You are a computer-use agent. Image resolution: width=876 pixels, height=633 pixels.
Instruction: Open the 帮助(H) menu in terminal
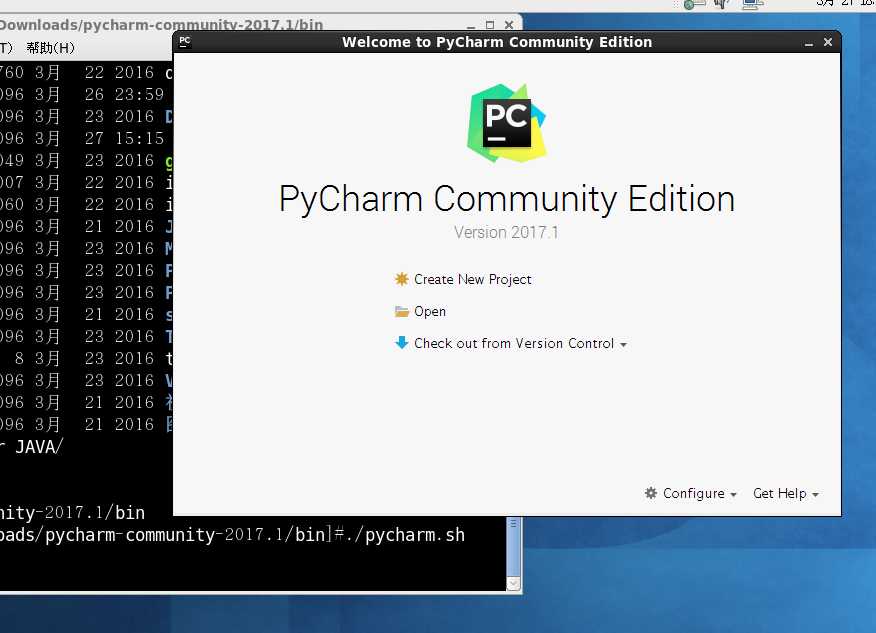(50, 48)
